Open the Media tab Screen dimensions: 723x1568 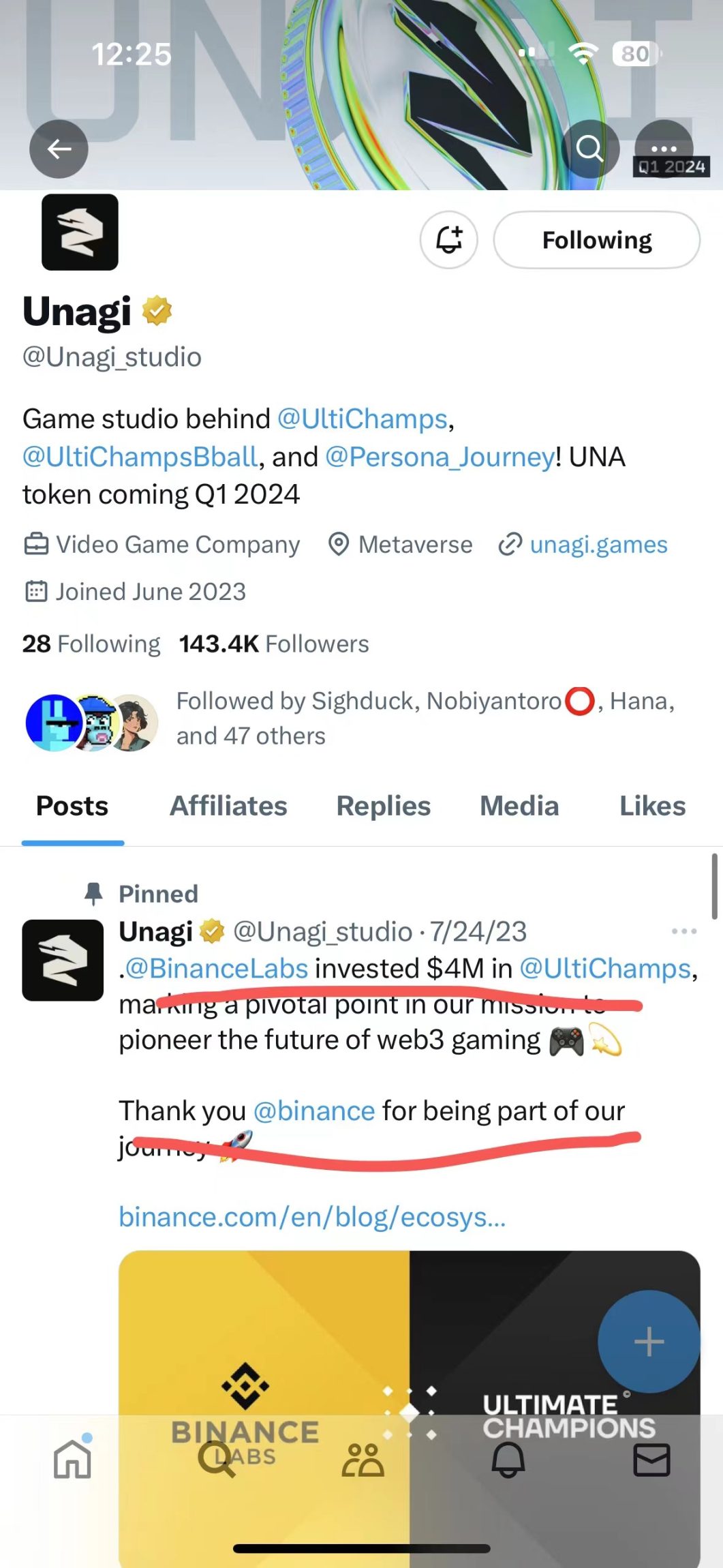(519, 806)
